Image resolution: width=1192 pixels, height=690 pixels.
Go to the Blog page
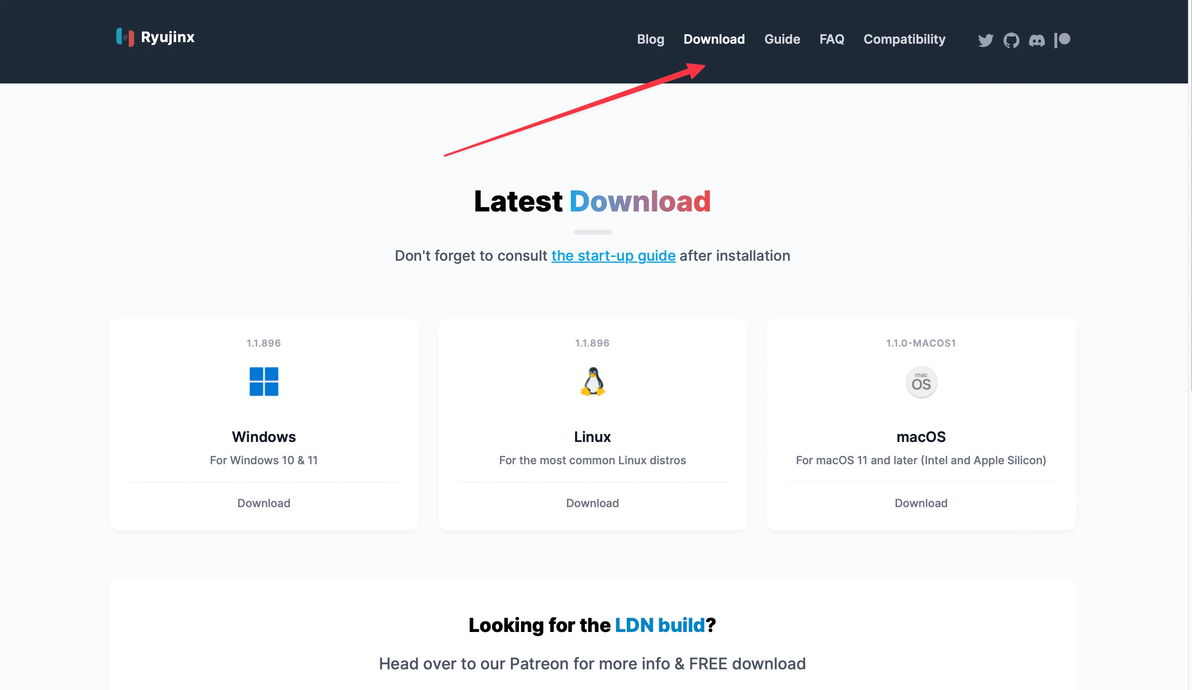[650, 40]
